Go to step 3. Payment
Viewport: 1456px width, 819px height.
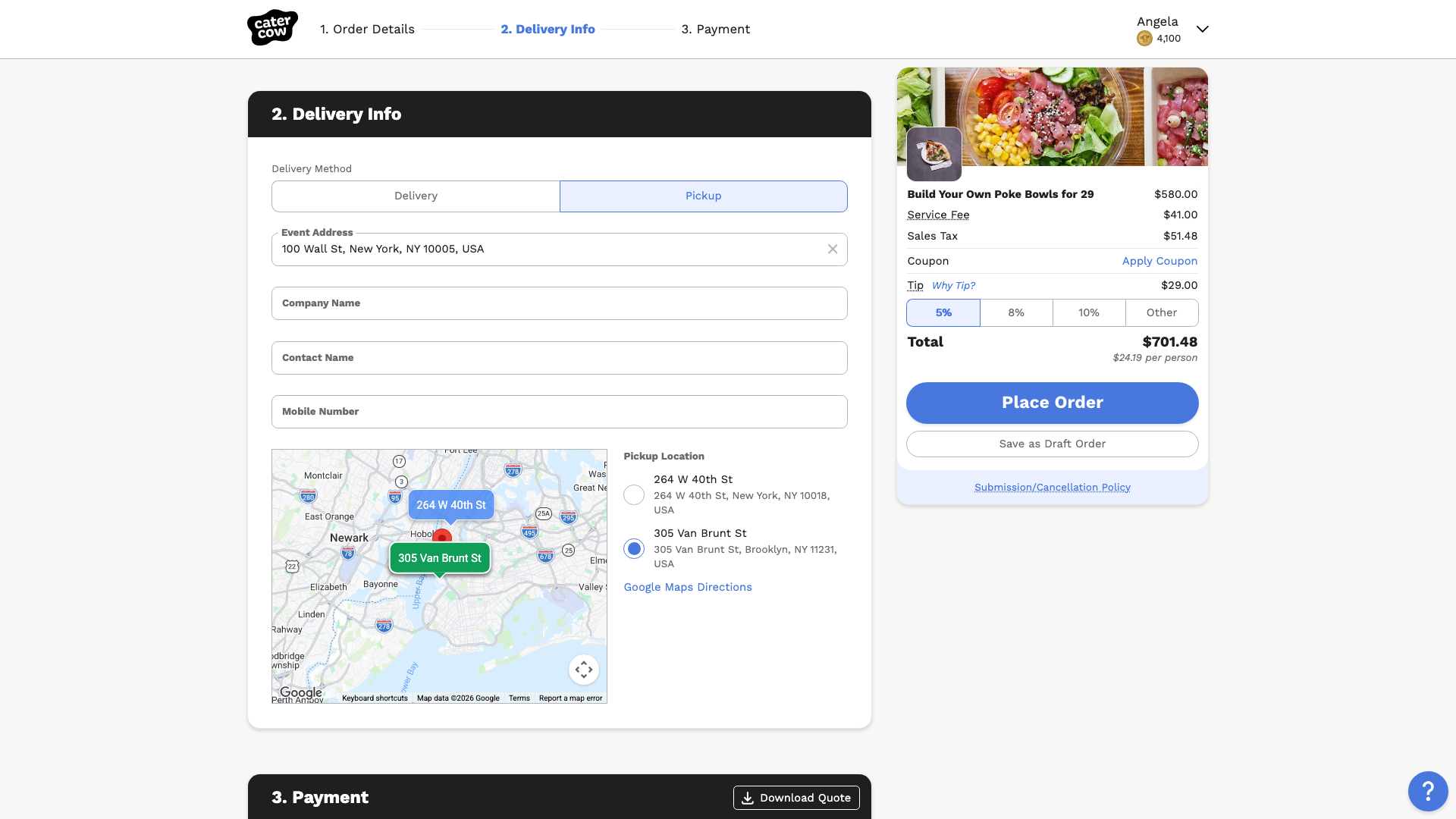point(715,30)
